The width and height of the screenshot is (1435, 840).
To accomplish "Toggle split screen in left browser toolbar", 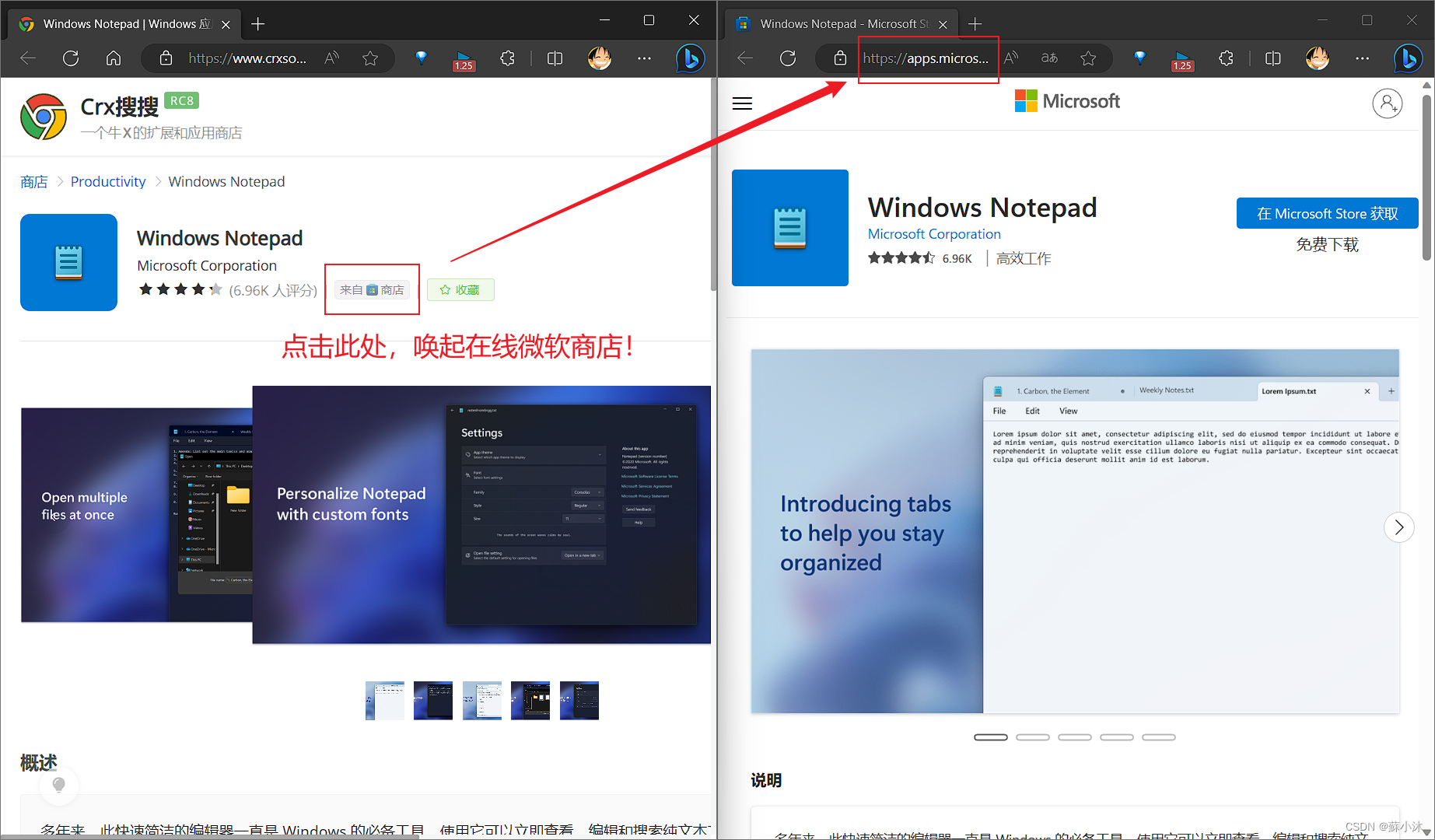I will pos(555,58).
